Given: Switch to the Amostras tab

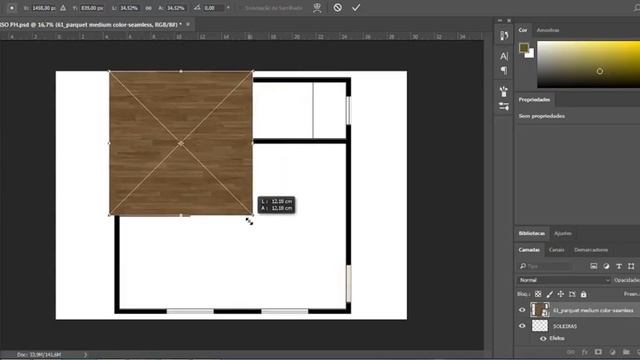Looking at the screenshot, I should coord(548,30).
